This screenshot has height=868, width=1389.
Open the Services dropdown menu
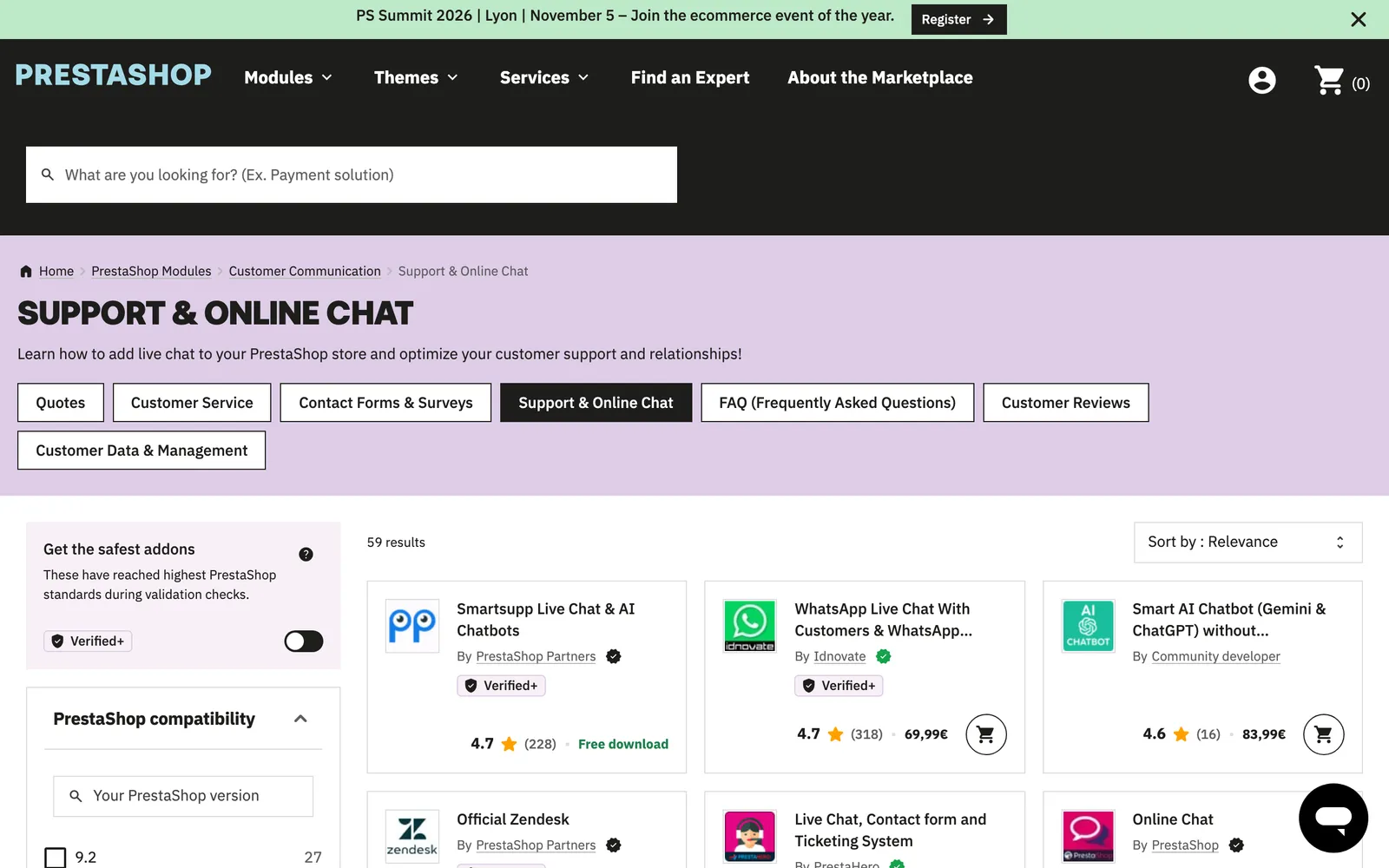click(x=544, y=77)
